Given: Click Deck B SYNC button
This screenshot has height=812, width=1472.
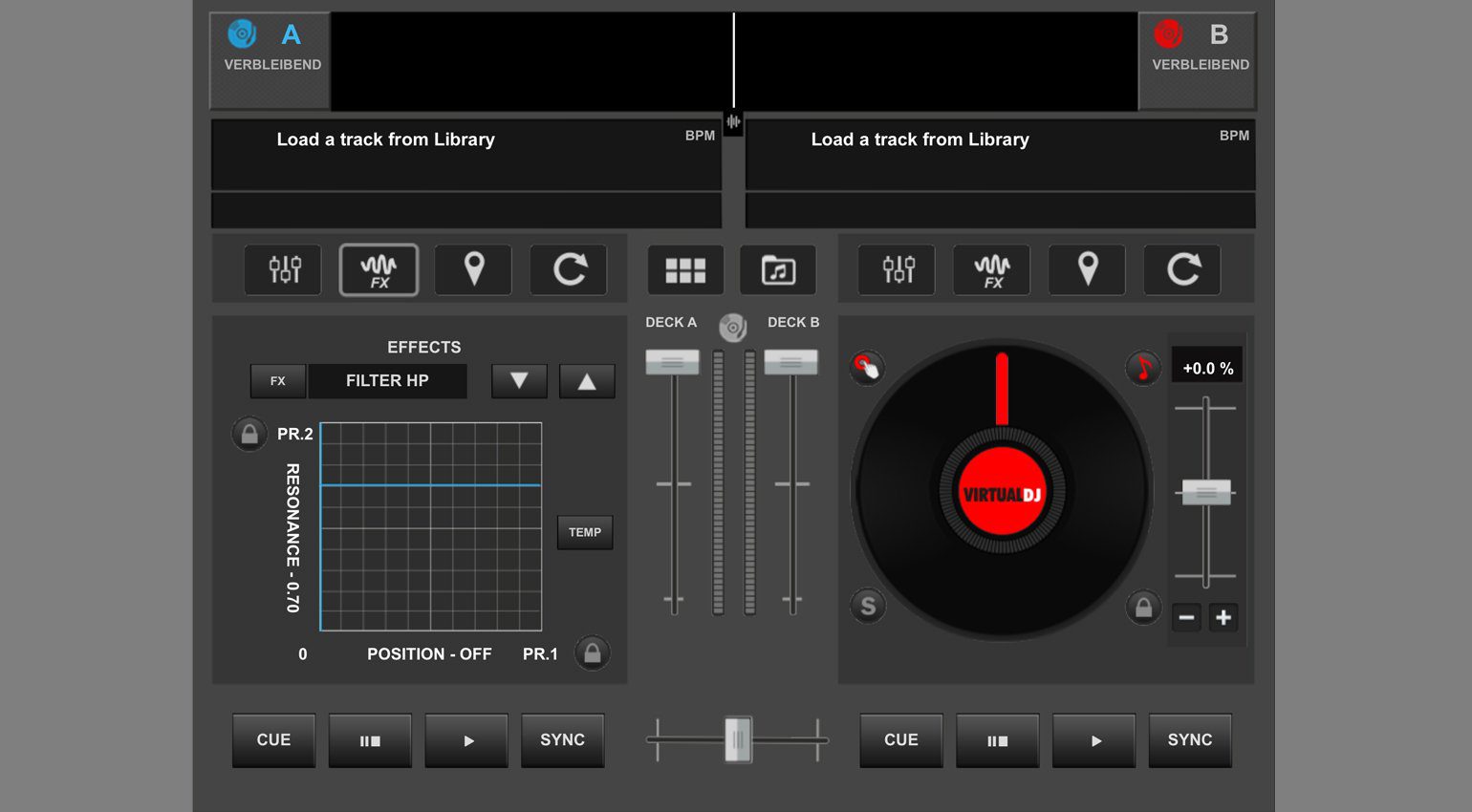Looking at the screenshot, I should 1190,740.
